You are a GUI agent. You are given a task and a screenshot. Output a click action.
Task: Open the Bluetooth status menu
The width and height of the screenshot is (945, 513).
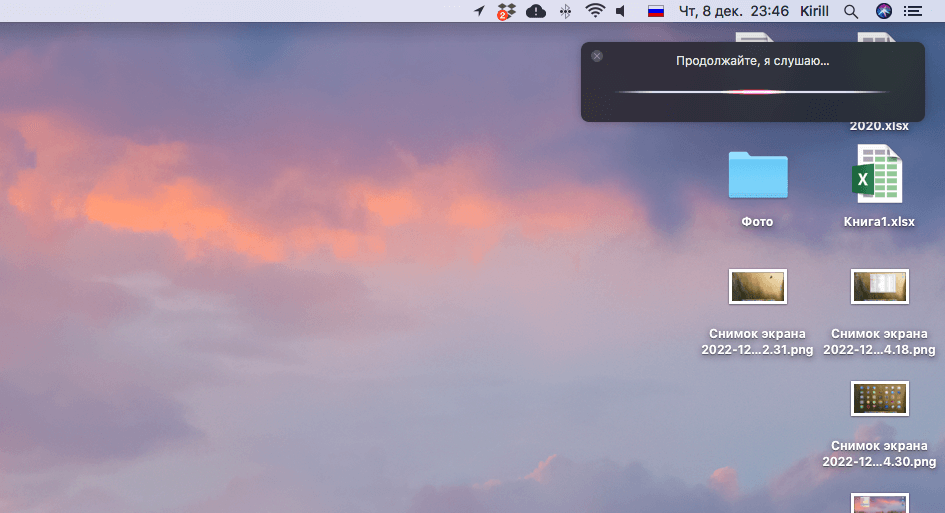[565, 11]
